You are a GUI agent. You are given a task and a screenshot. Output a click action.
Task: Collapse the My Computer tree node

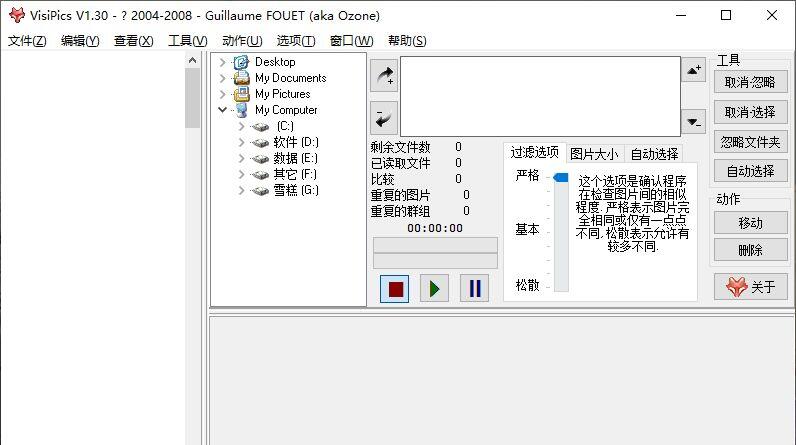222,110
